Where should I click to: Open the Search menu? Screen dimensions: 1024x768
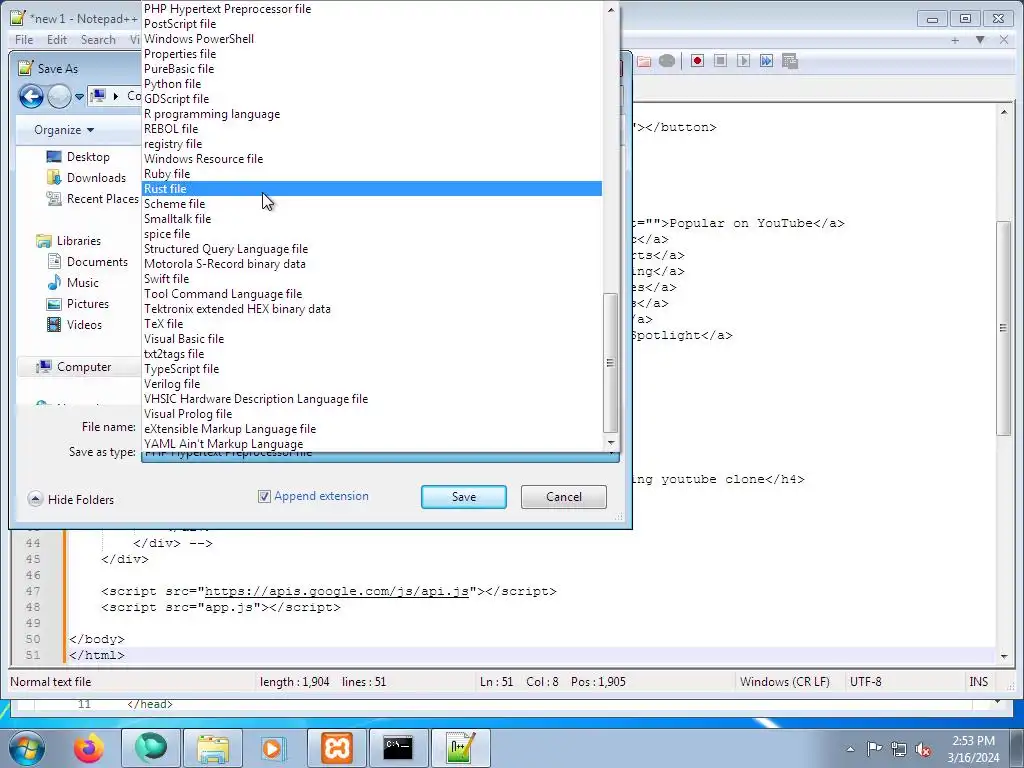pos(98,40)
